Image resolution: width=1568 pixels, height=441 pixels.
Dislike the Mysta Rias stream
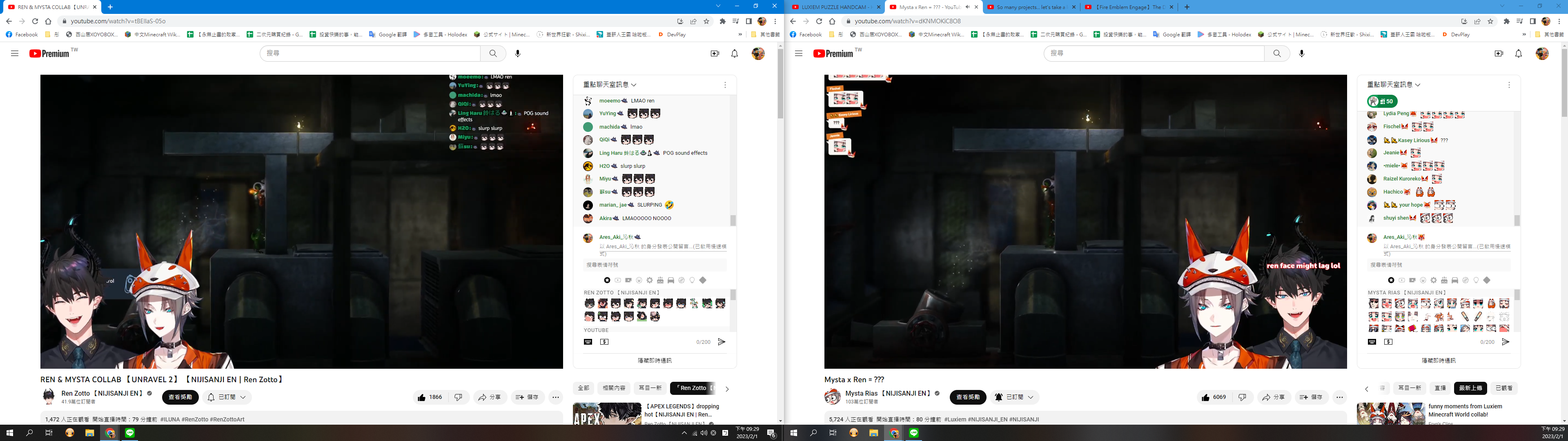pos(1242,397)
